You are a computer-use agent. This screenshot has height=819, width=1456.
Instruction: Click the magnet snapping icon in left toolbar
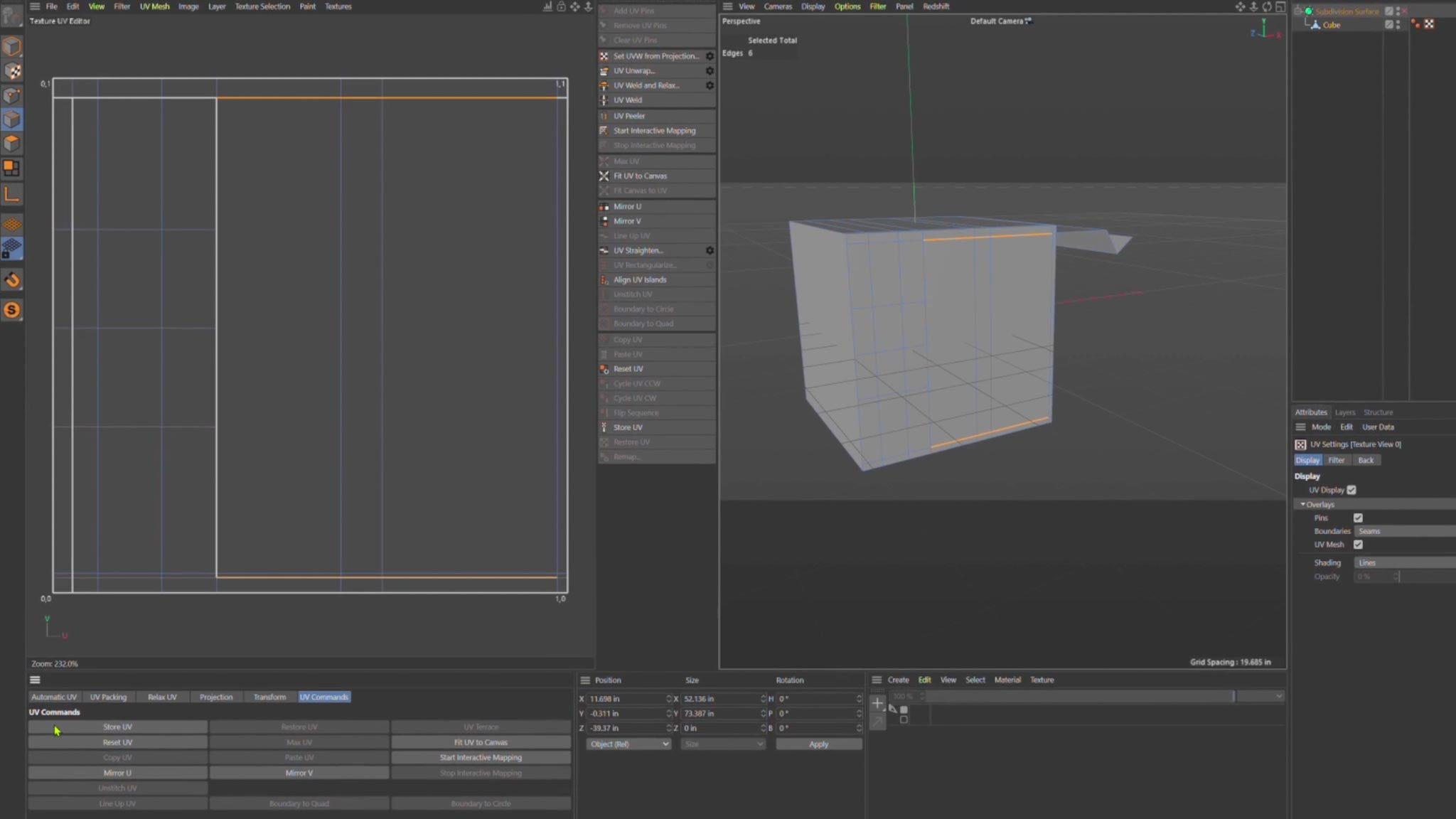(12, 279)
